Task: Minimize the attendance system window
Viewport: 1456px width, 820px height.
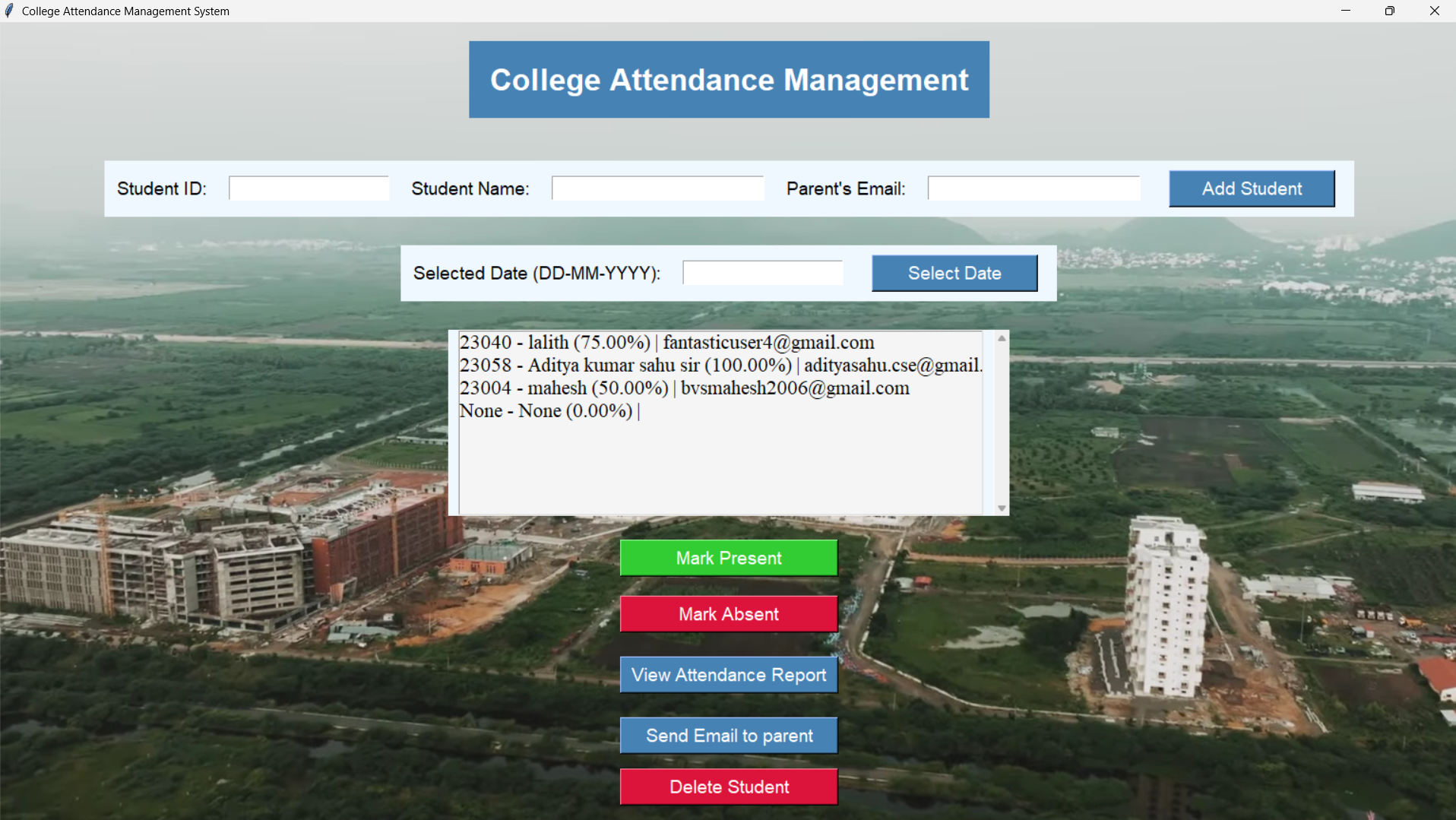Action: click(1346, 11)
